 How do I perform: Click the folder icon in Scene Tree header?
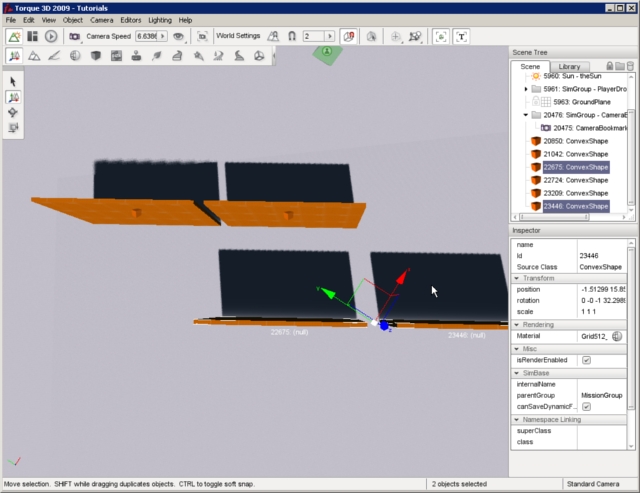(620, 66)
